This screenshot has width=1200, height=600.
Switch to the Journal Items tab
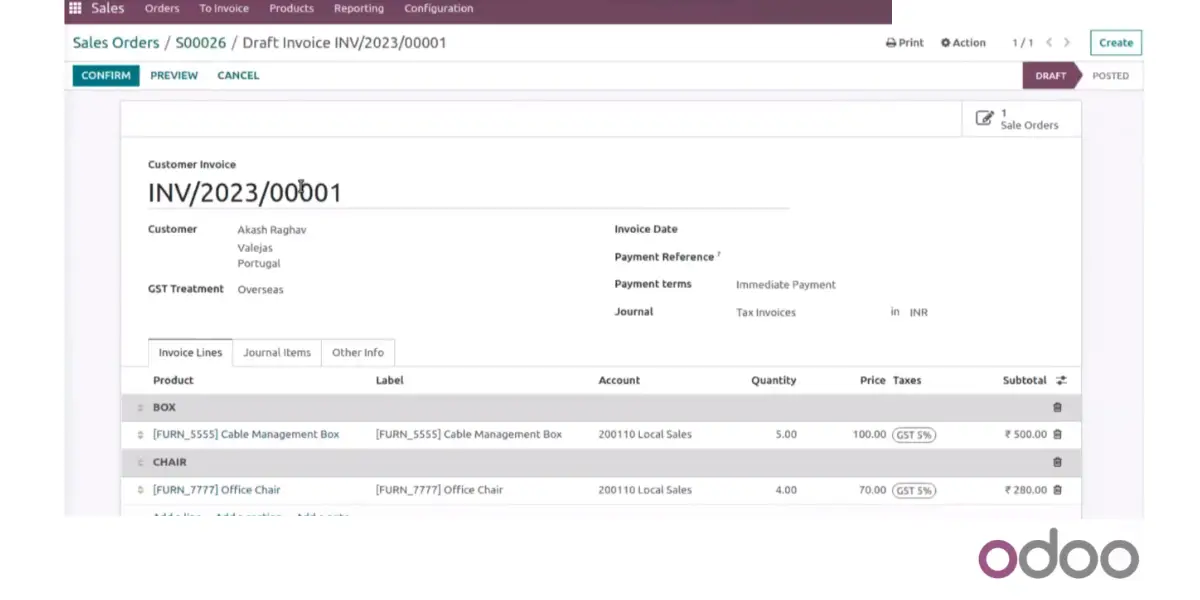click(x=277, y=352)
